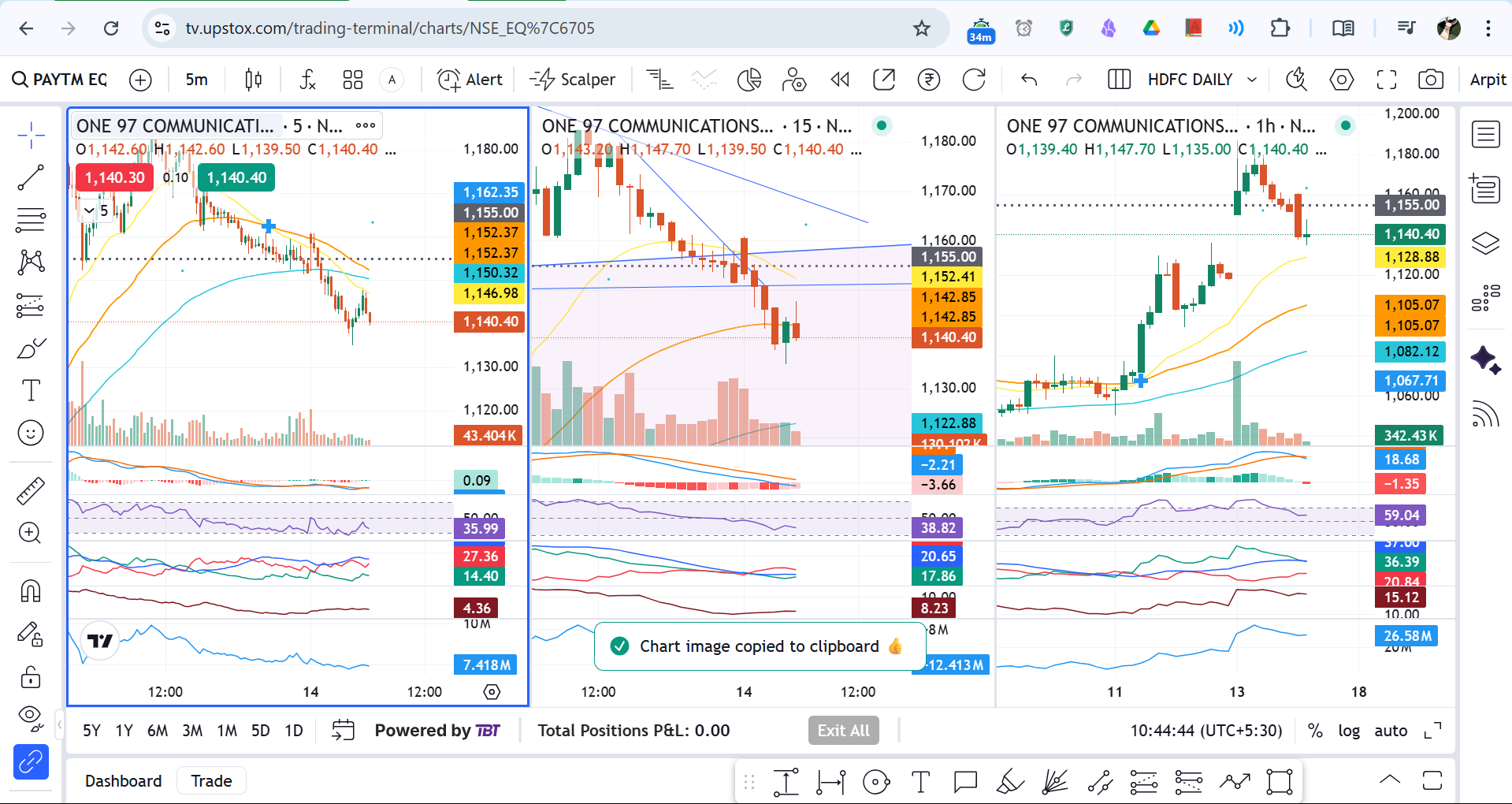Take a chart snapshot with camera icon

(x=1430, y=80)
